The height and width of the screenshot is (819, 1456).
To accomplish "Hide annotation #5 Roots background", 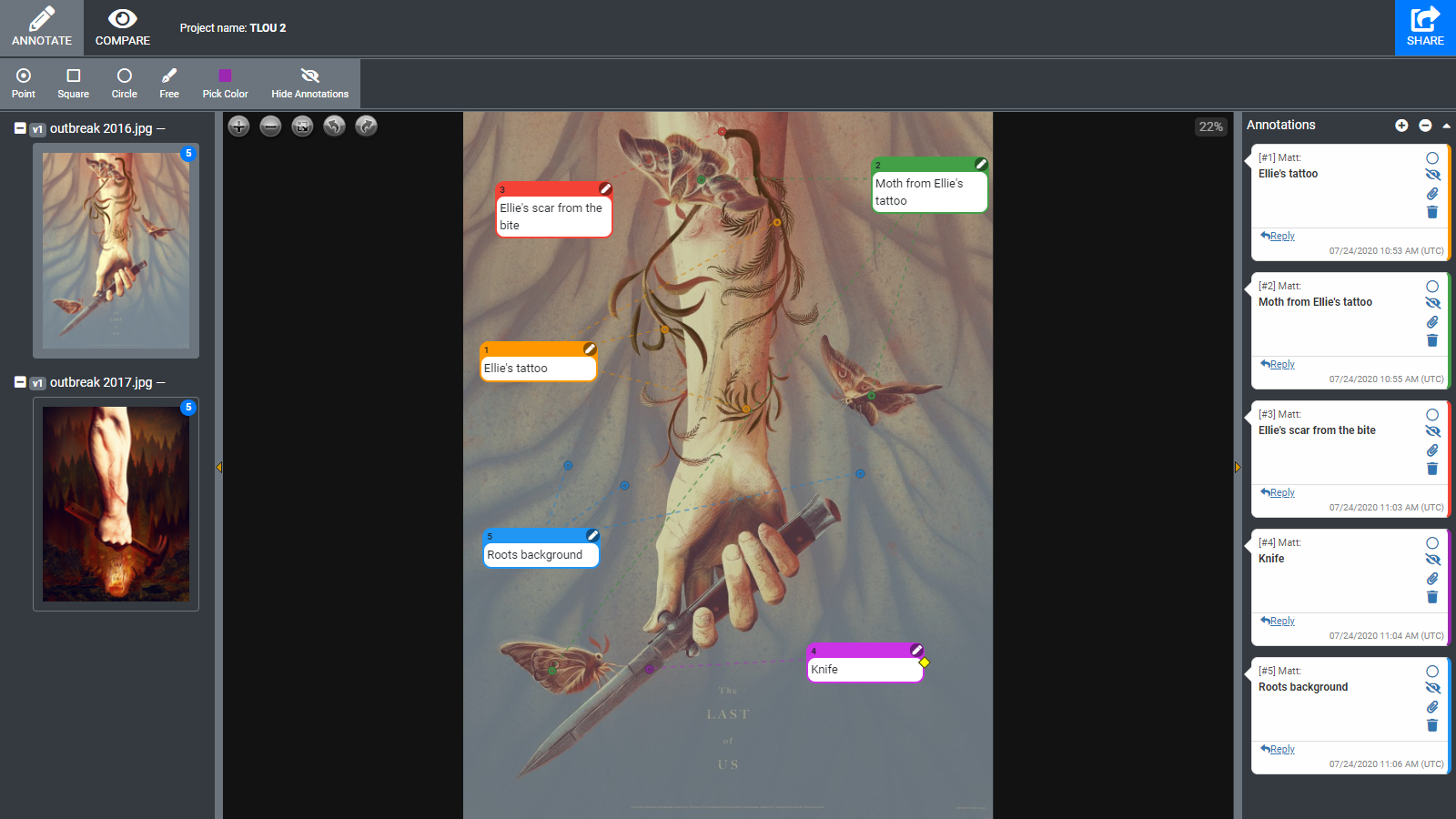I will tap(1432, 688).
